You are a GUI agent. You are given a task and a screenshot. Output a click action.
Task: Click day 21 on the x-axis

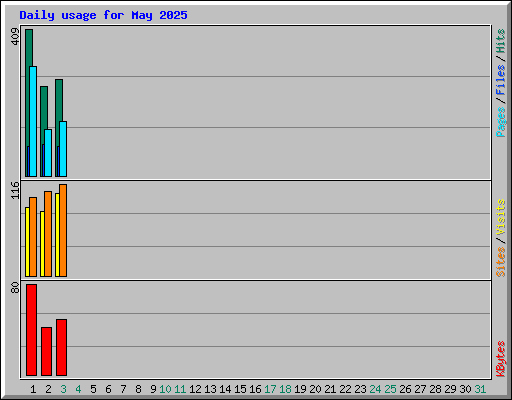click(x=330, y=389)
